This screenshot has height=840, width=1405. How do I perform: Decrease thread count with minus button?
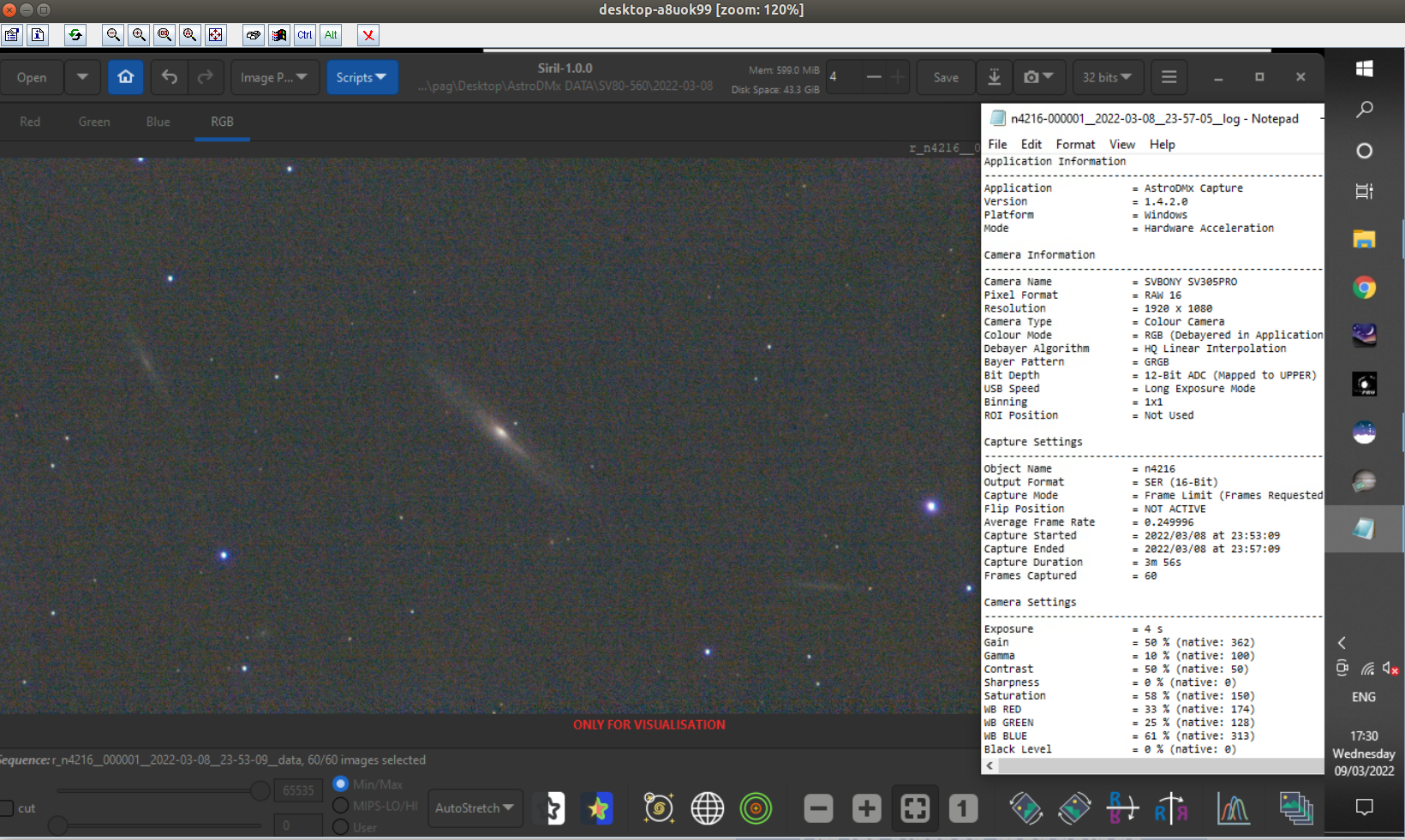pos(874,77)
